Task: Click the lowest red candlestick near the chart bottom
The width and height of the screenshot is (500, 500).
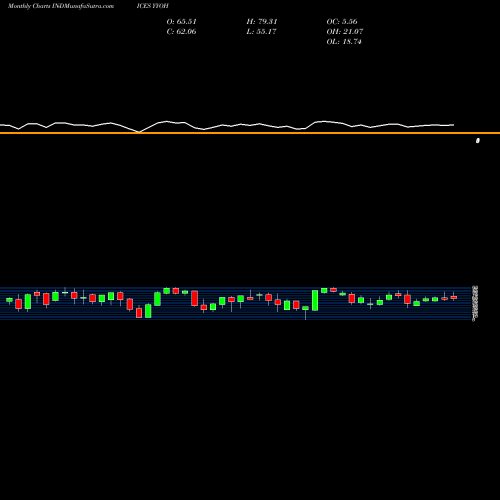Action: coord(139,313)
